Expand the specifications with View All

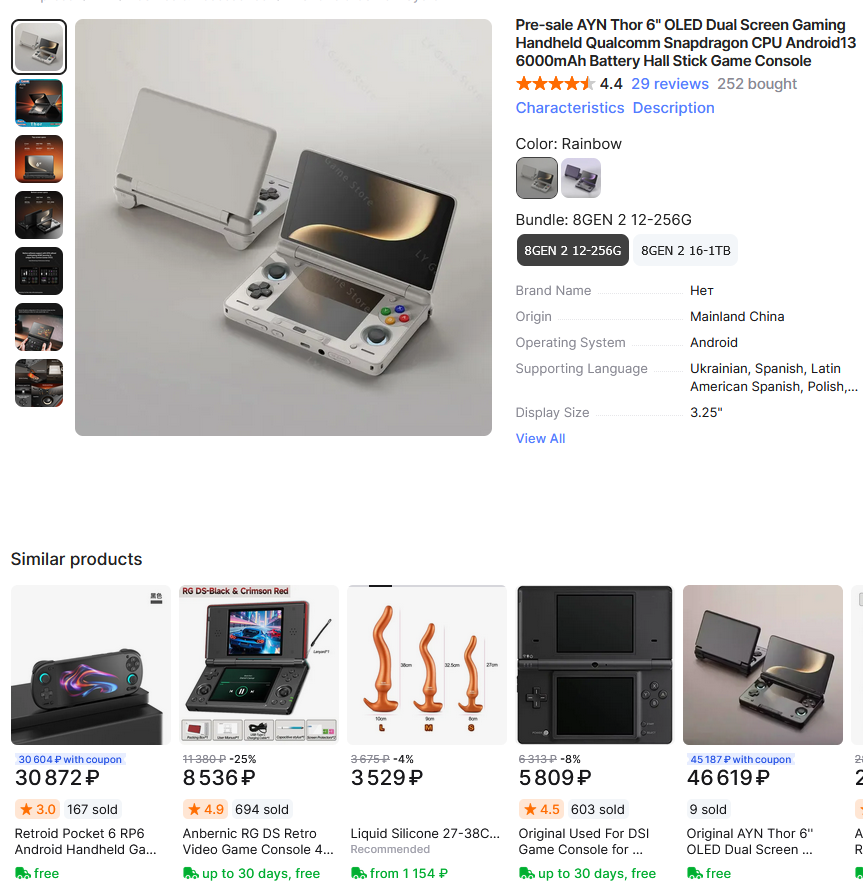point(540,439)
